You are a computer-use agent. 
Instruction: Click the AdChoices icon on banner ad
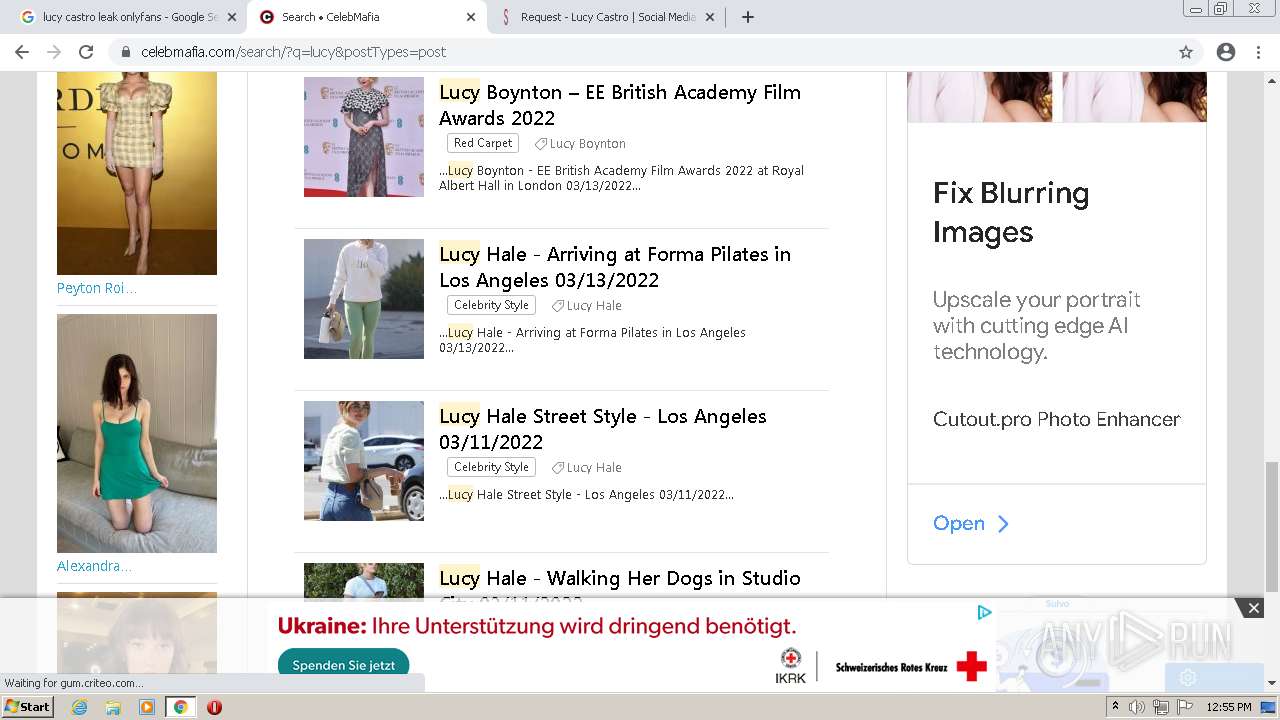pyautogui.click(x=984, y=612)
